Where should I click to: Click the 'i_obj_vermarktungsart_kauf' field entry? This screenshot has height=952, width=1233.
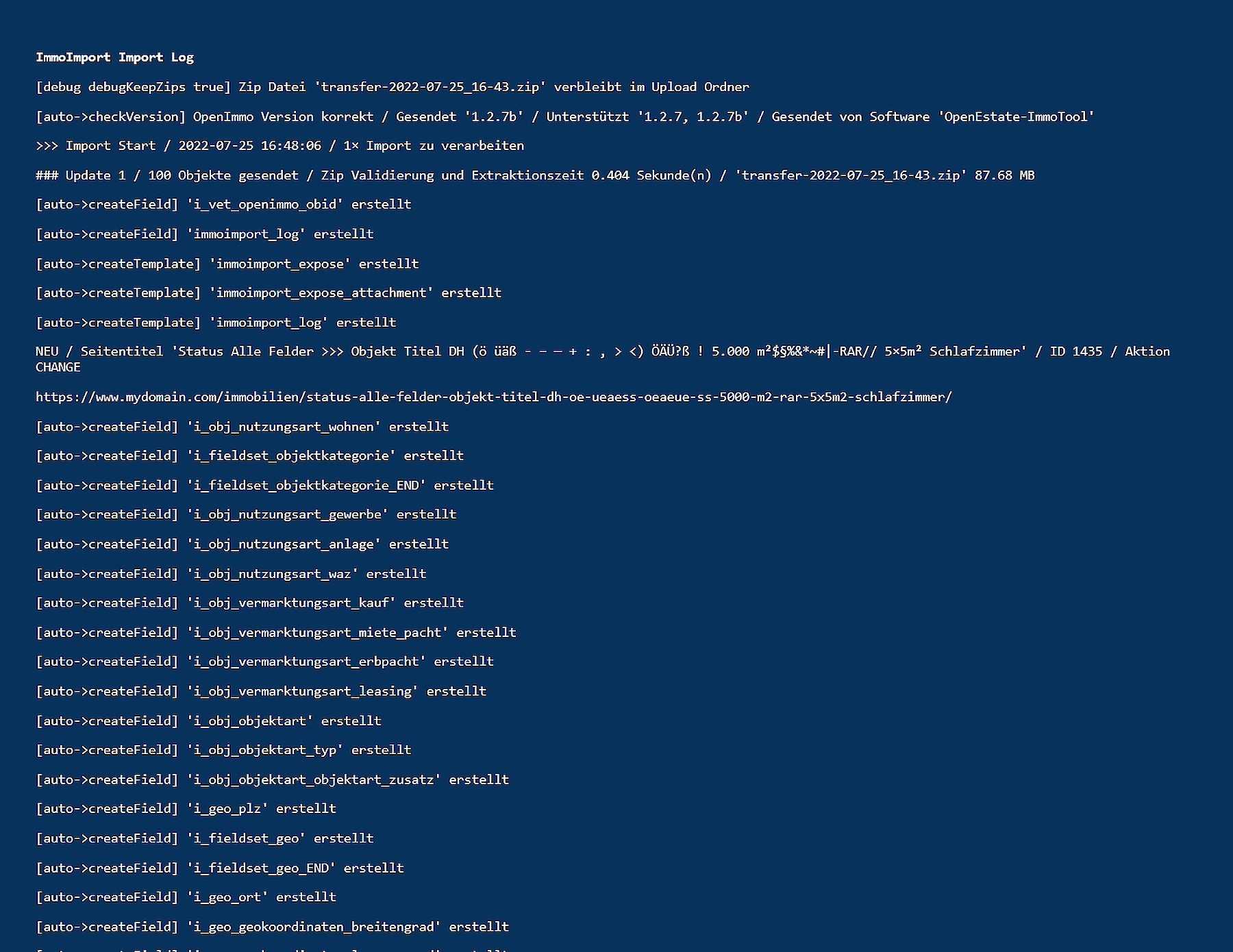click(x=249, y=603)
